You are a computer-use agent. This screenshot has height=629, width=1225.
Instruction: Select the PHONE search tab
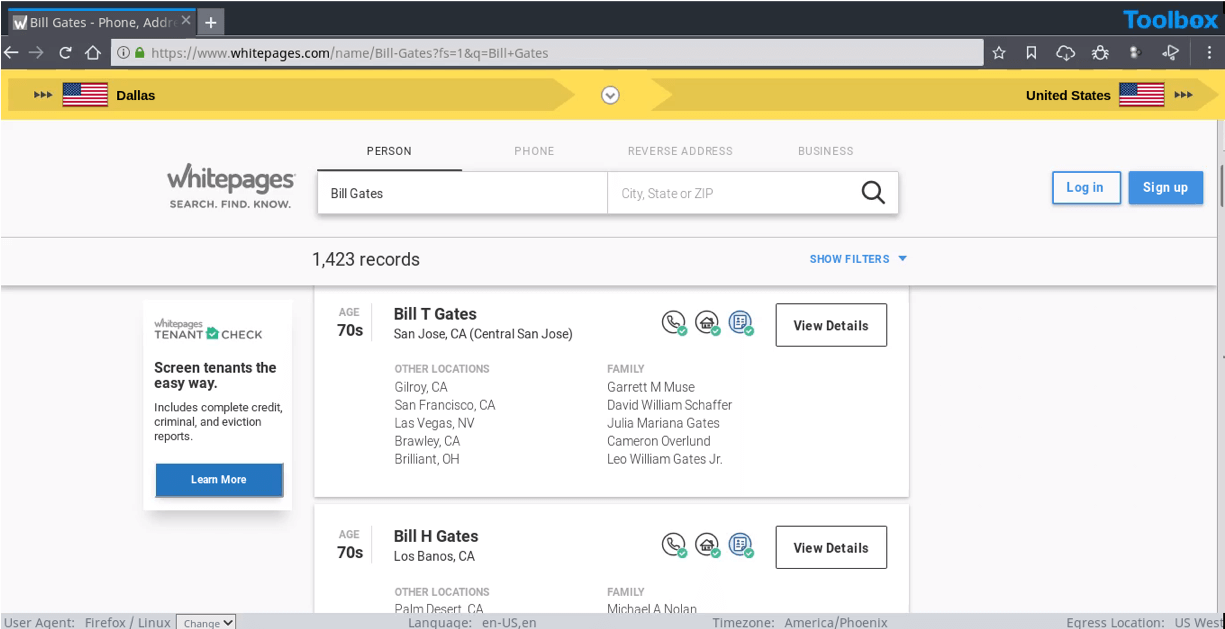(534, 151)
